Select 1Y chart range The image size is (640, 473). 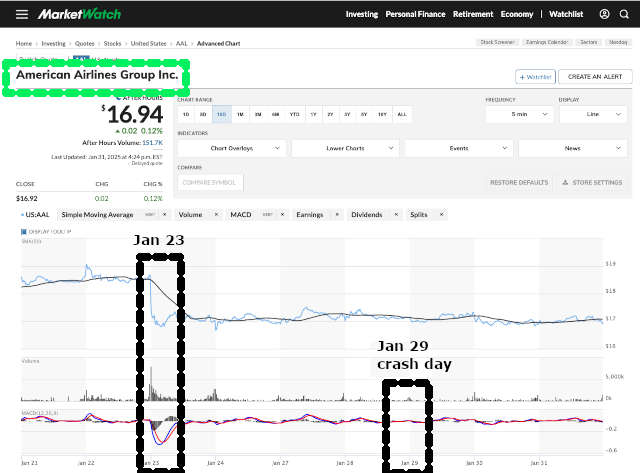tap(313, 114)
